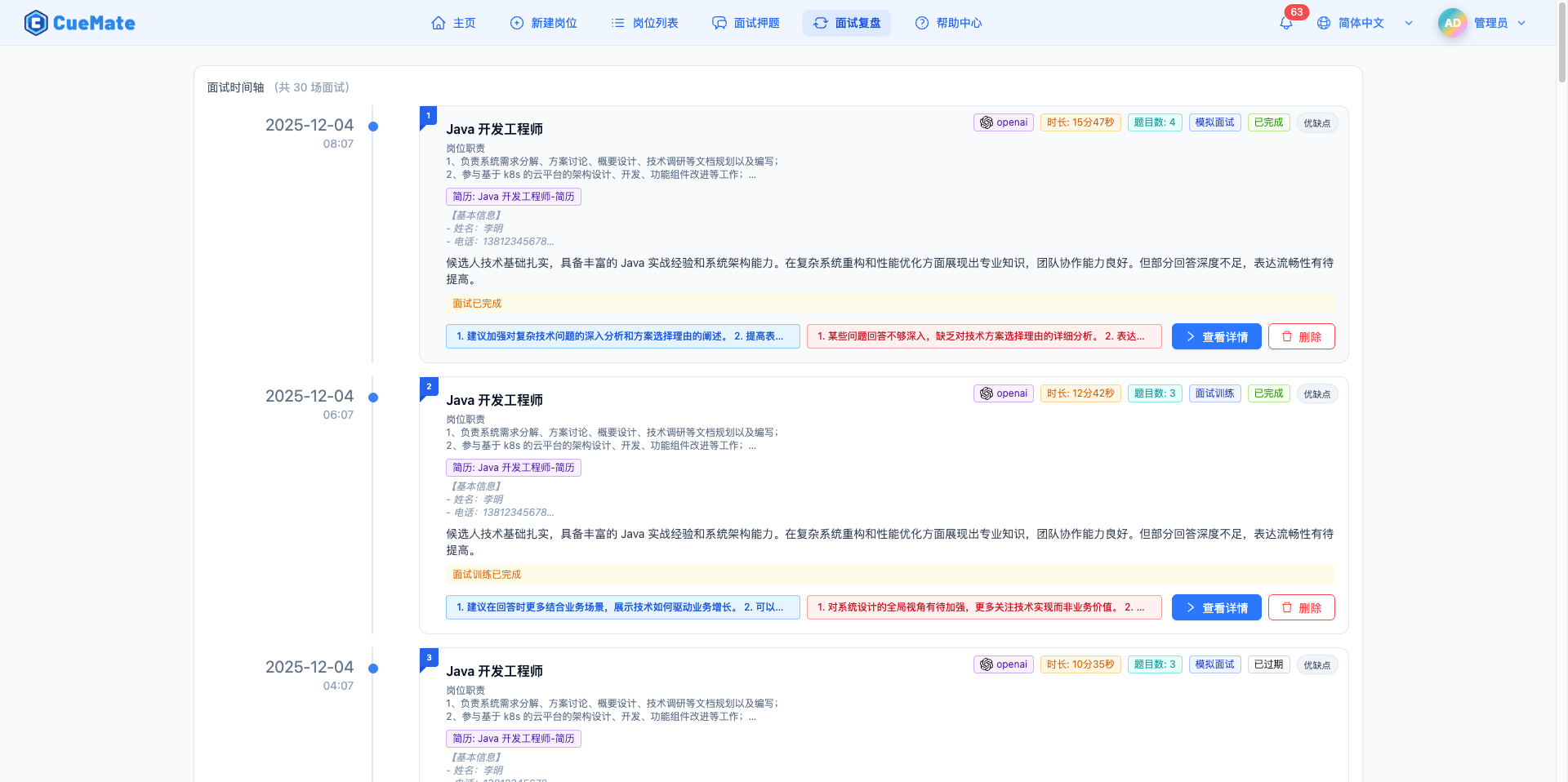
Task: Open notifications via the bell icon
Action: (x=1285, y=22)
